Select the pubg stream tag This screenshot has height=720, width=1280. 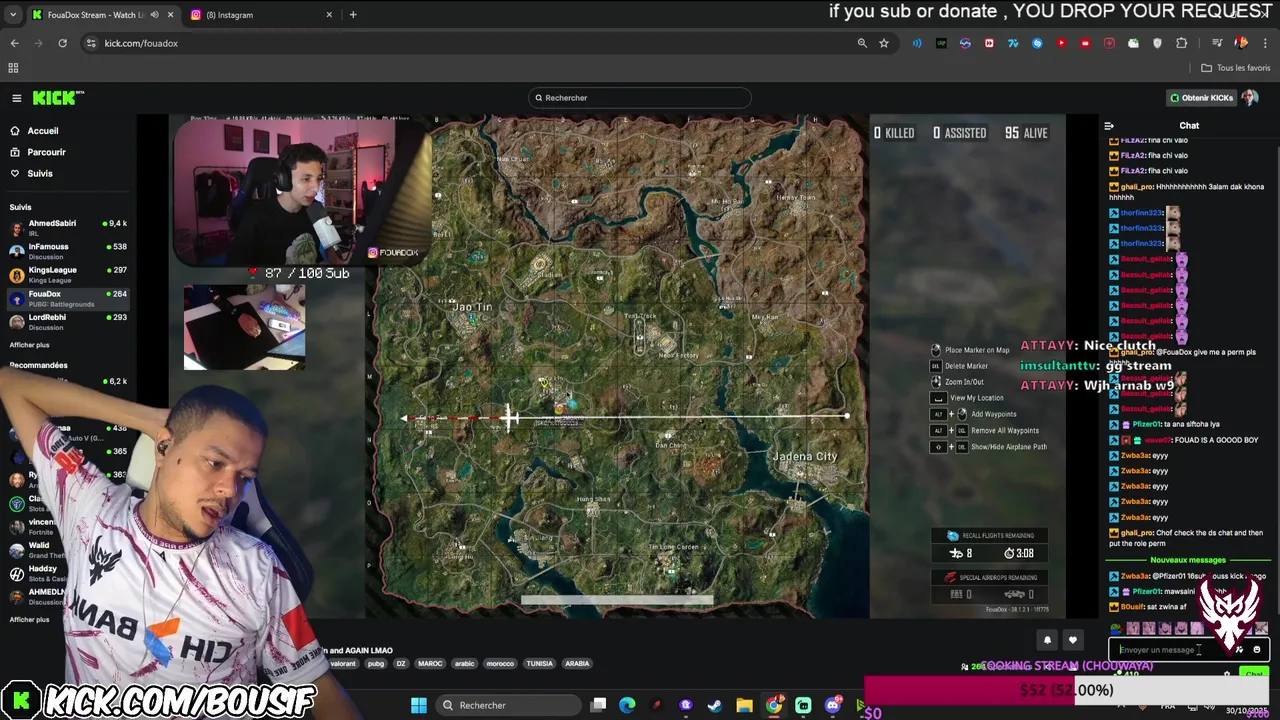[x=376, y=664]
